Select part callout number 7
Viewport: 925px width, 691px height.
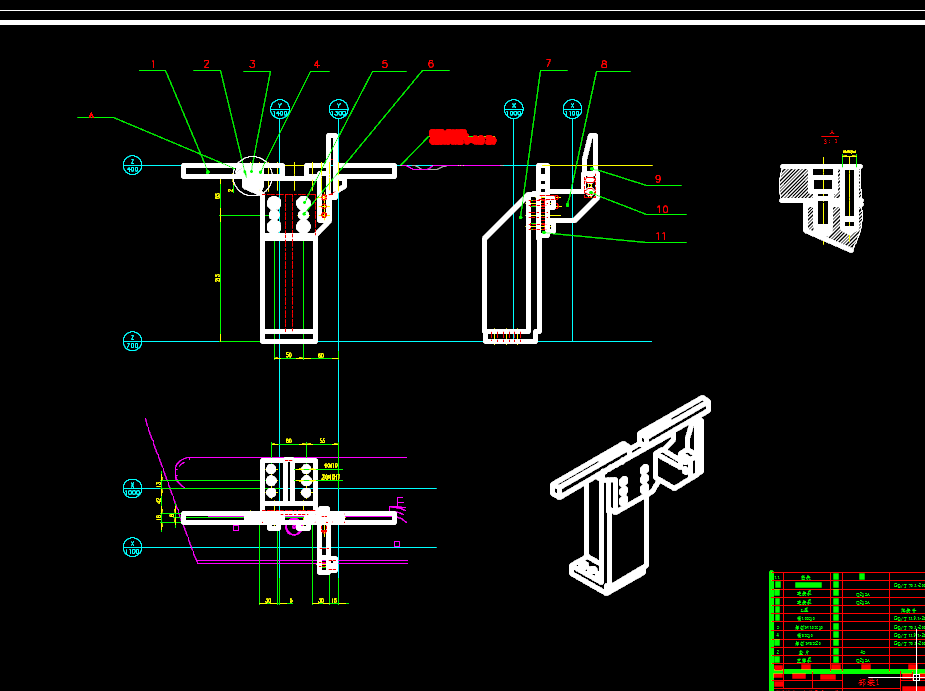[x=549, y=63]
